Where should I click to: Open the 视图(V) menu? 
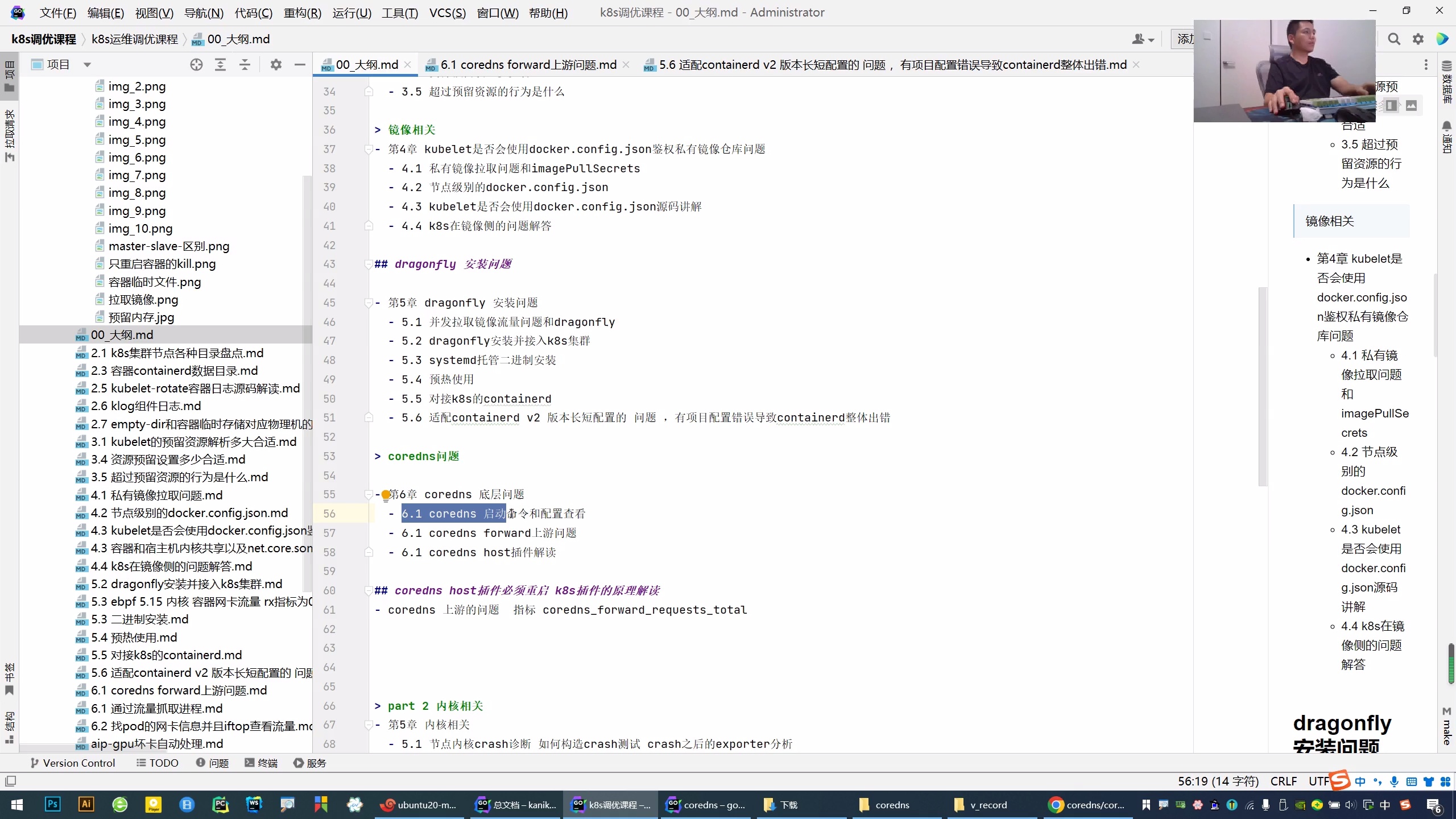click(x=154, y=13)
